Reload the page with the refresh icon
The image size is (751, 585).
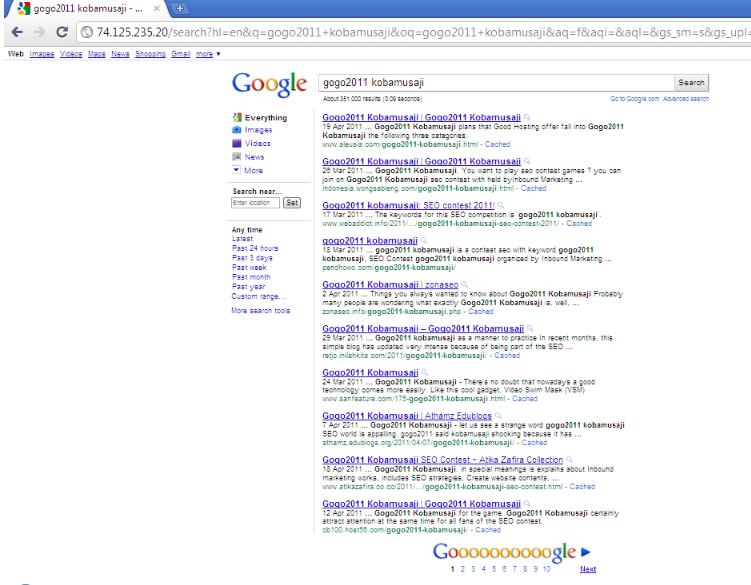click(62, 32)
